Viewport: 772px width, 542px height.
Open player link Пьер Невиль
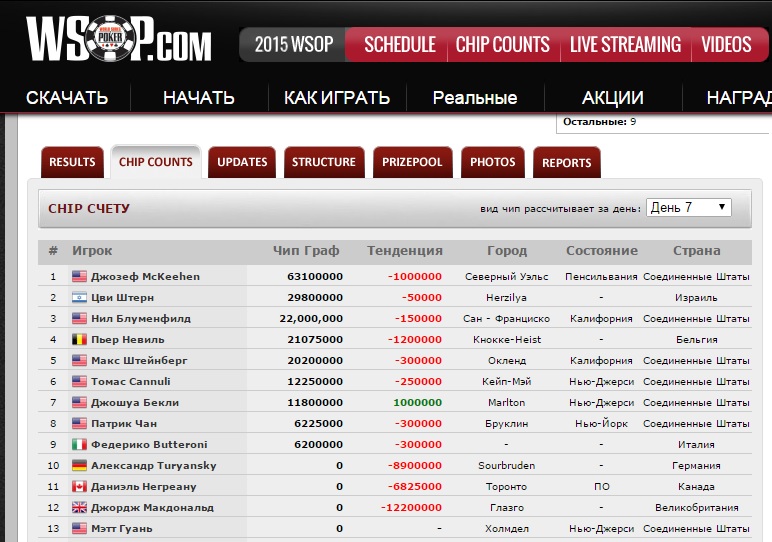(x=128, y=339)
